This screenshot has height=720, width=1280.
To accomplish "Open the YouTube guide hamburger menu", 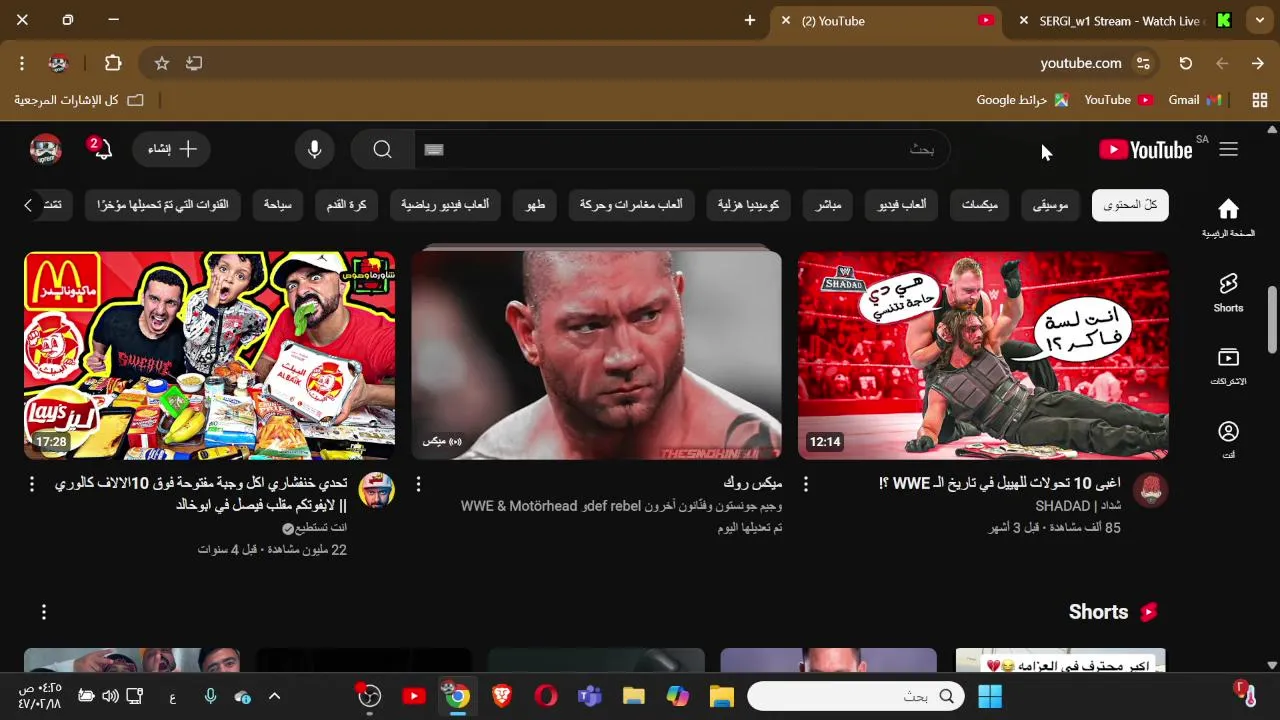I will [1228, 149].
